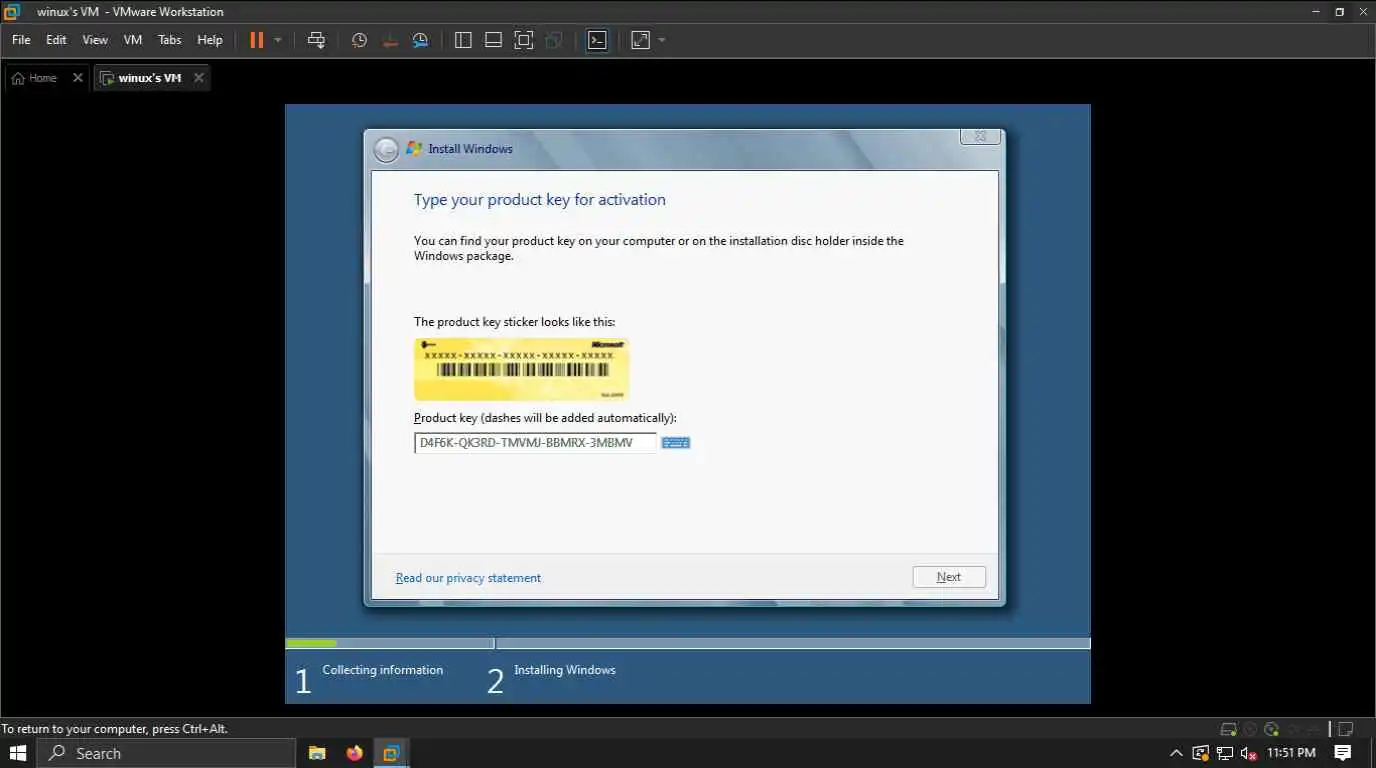This screenshot has width=1376, height=768.
Task: Show hidden tray icons chevron
Action: (1176, 753)
